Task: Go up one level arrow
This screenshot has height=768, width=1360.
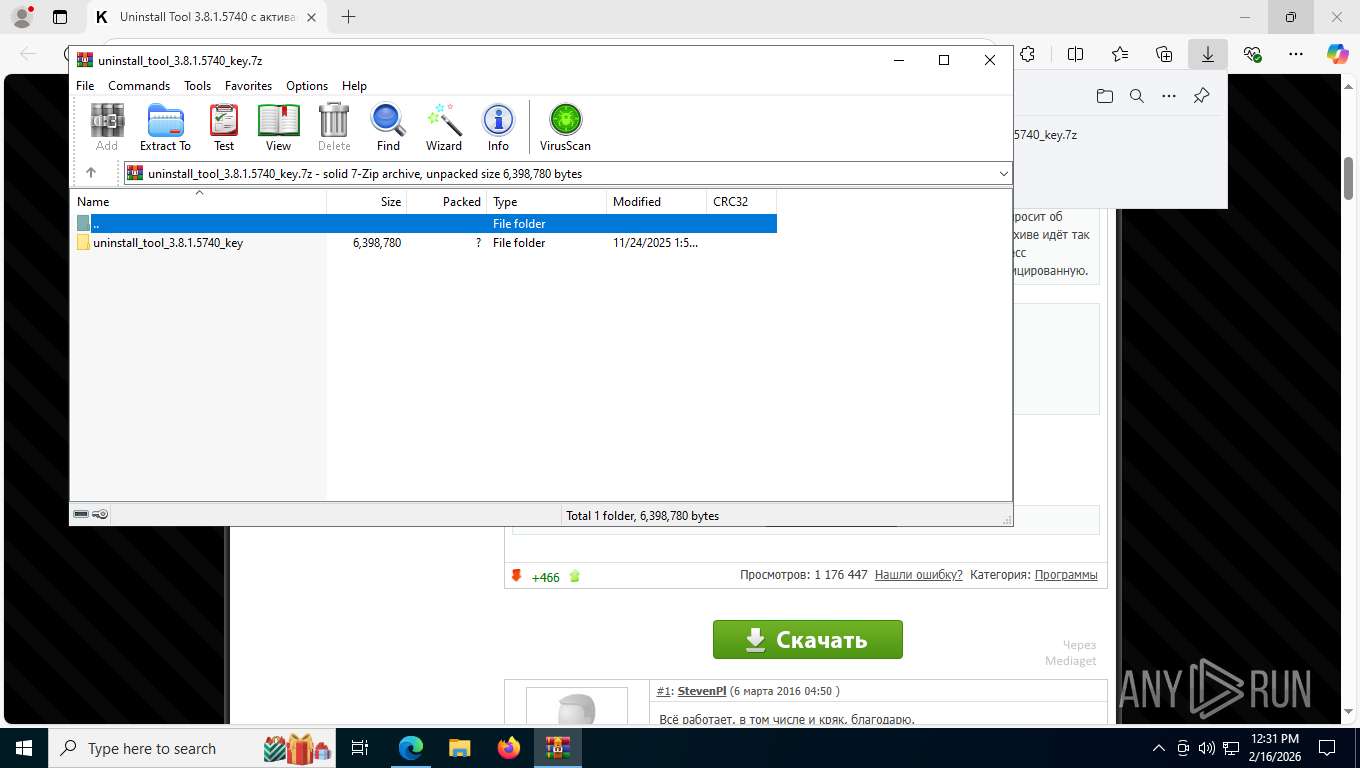Action: [x=91, y=173]
